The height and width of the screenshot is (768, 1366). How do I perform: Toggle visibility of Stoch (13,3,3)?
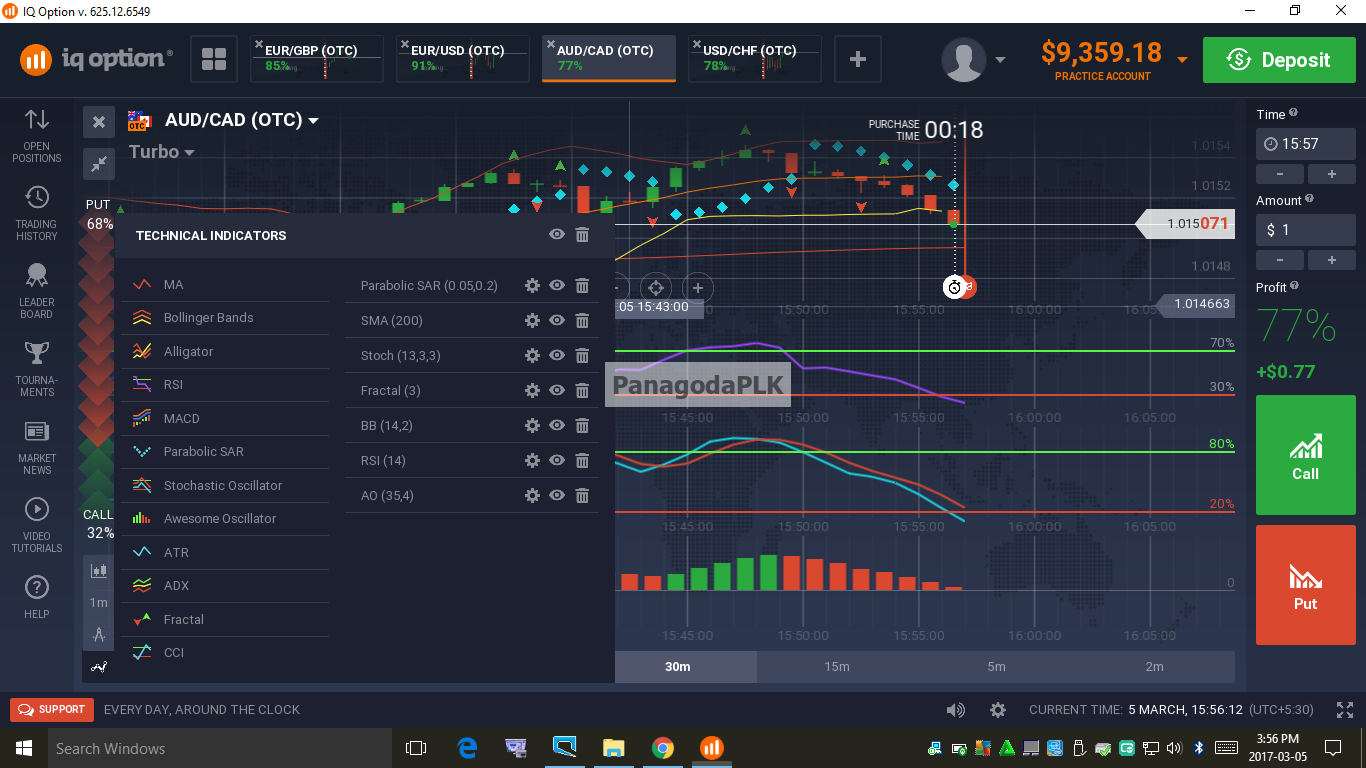click(557, 355)
